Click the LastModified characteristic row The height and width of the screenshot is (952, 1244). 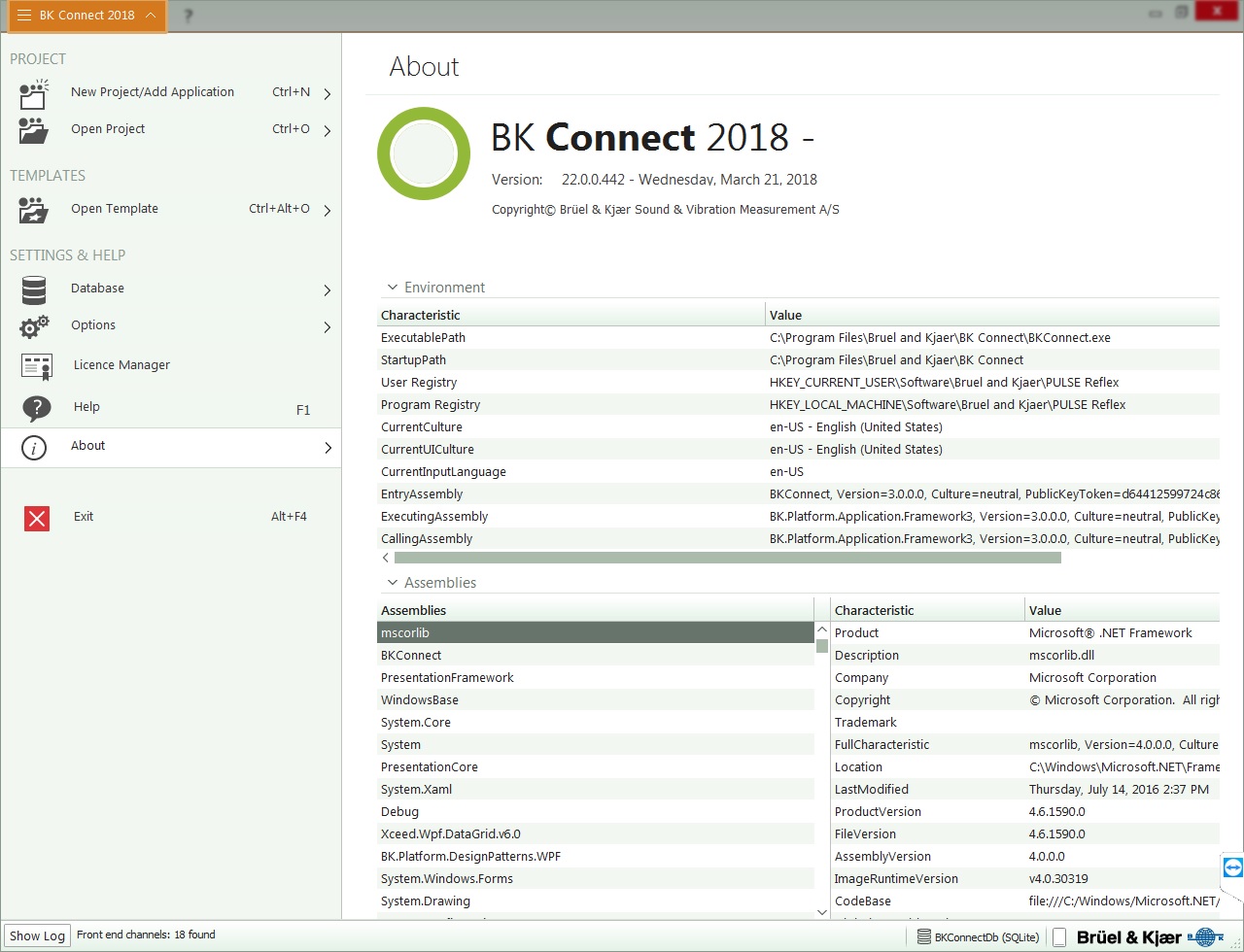(1025, 789)
